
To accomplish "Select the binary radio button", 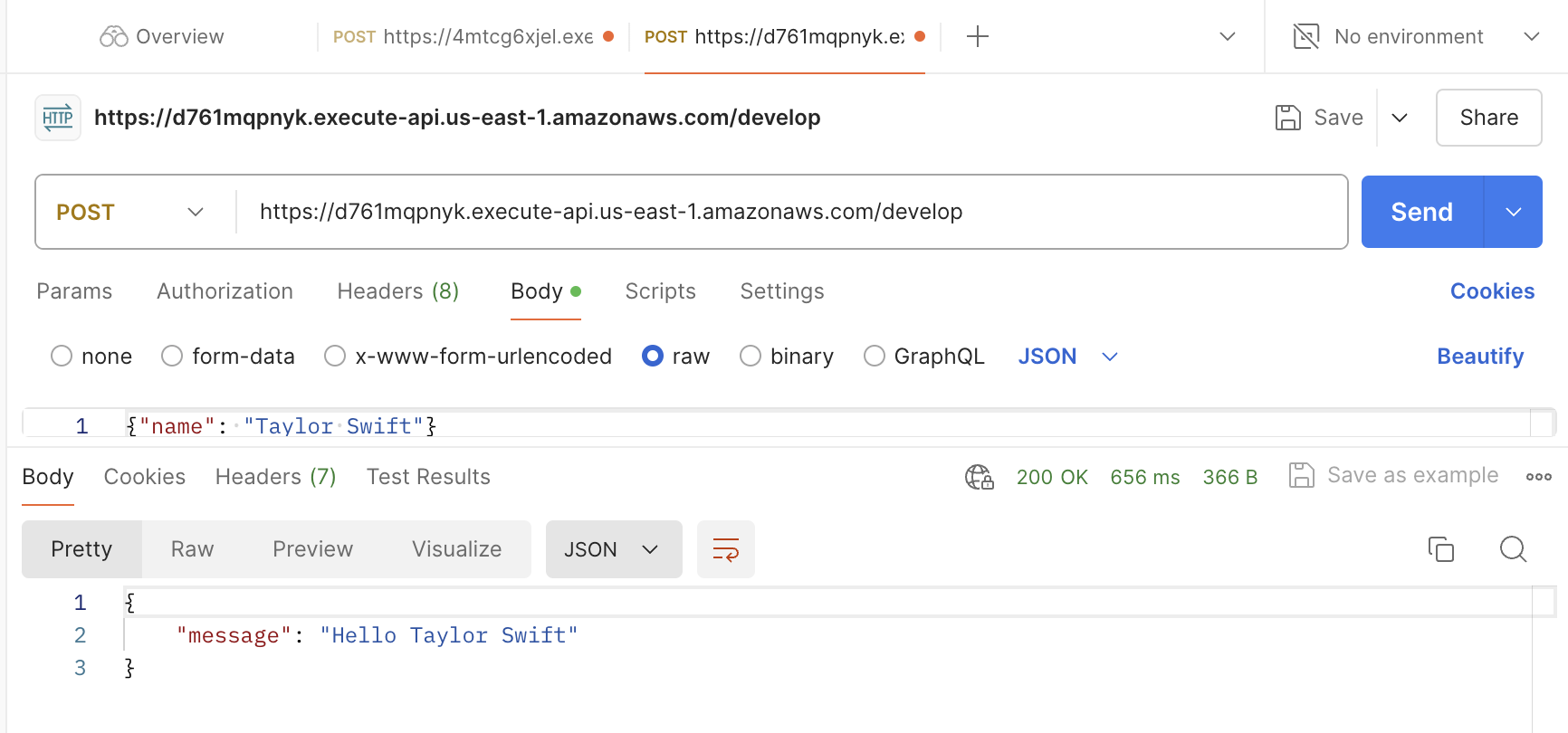I will (751, 357).
